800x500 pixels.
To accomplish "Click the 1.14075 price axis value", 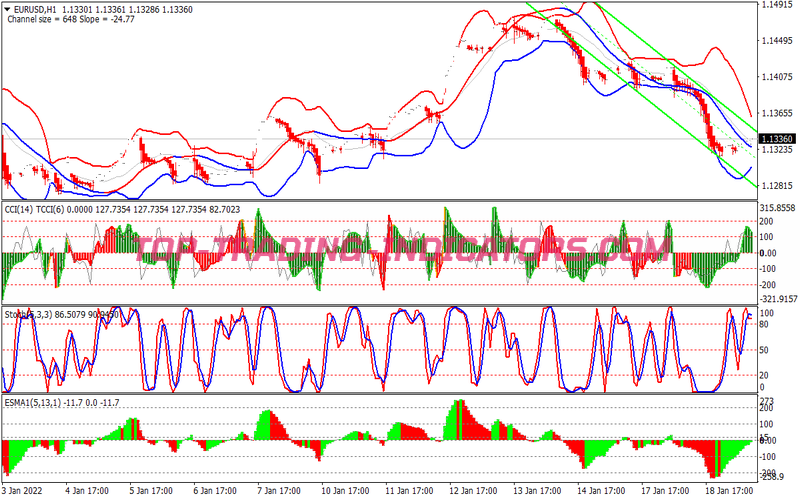I will tap(777, 77).
